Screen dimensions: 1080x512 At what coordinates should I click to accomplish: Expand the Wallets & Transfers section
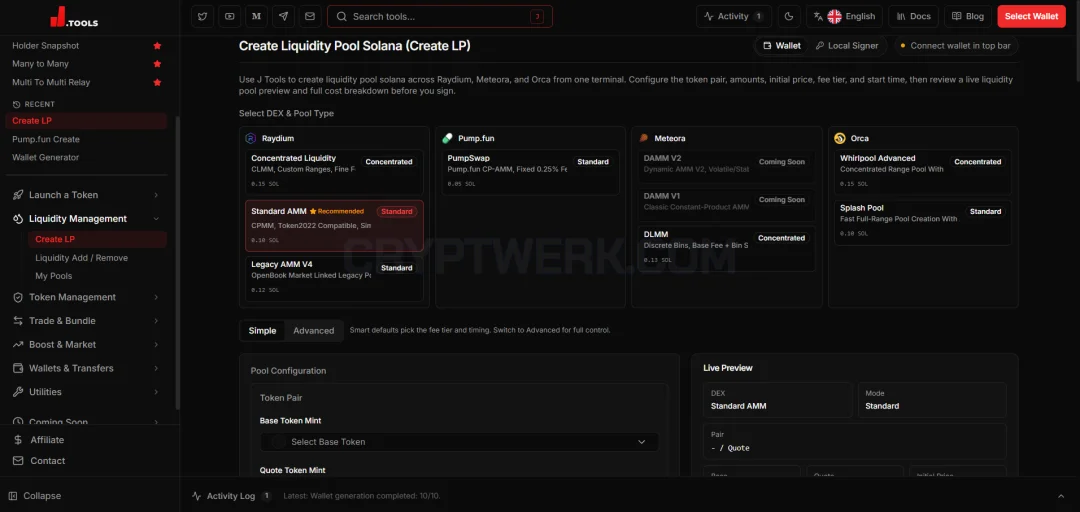86,368
